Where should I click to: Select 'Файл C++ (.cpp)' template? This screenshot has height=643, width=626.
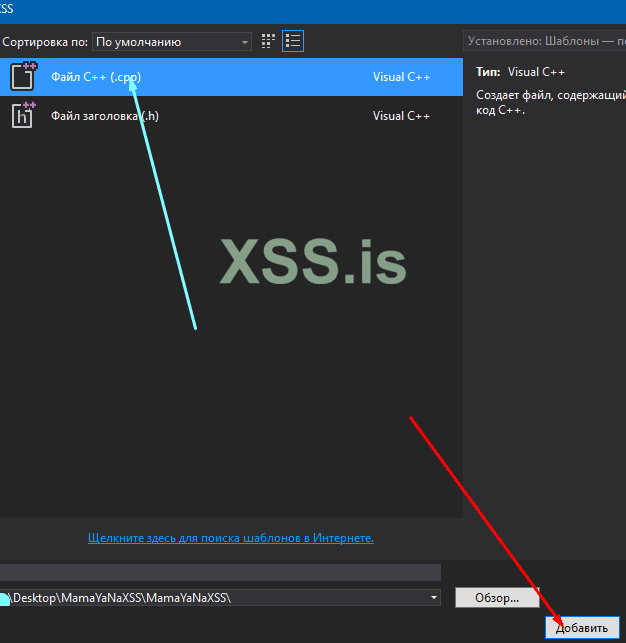[231, 77]
